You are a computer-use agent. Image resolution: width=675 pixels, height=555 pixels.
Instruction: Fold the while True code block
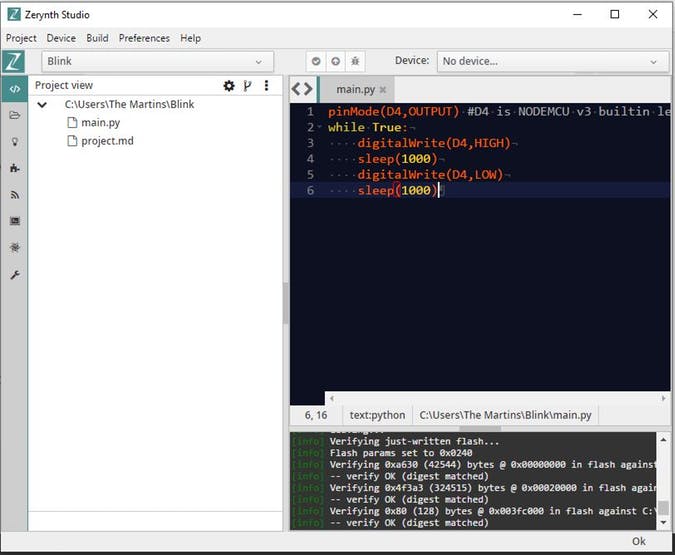(320, 127)
